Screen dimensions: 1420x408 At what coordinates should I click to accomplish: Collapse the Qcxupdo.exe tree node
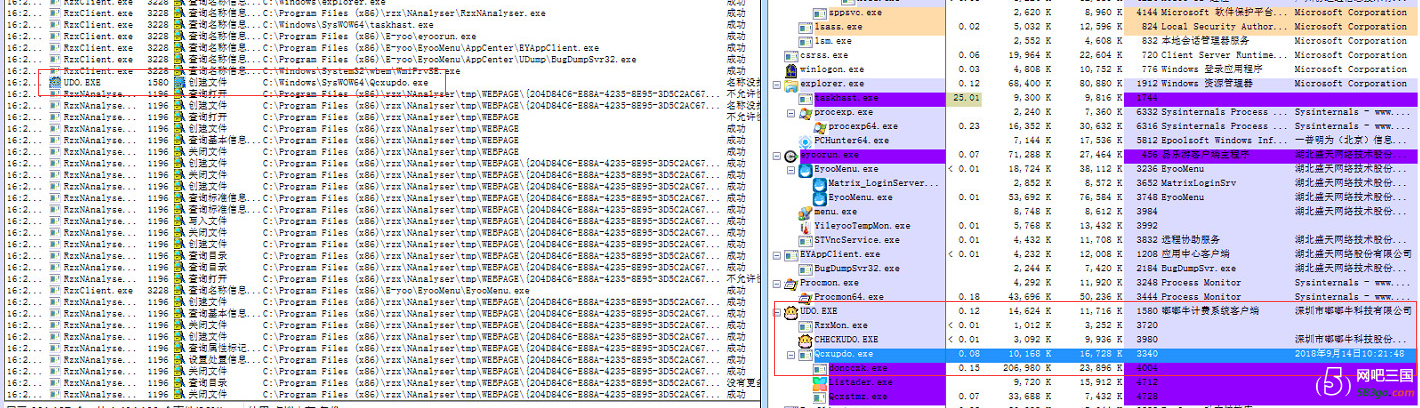point(792,354)
